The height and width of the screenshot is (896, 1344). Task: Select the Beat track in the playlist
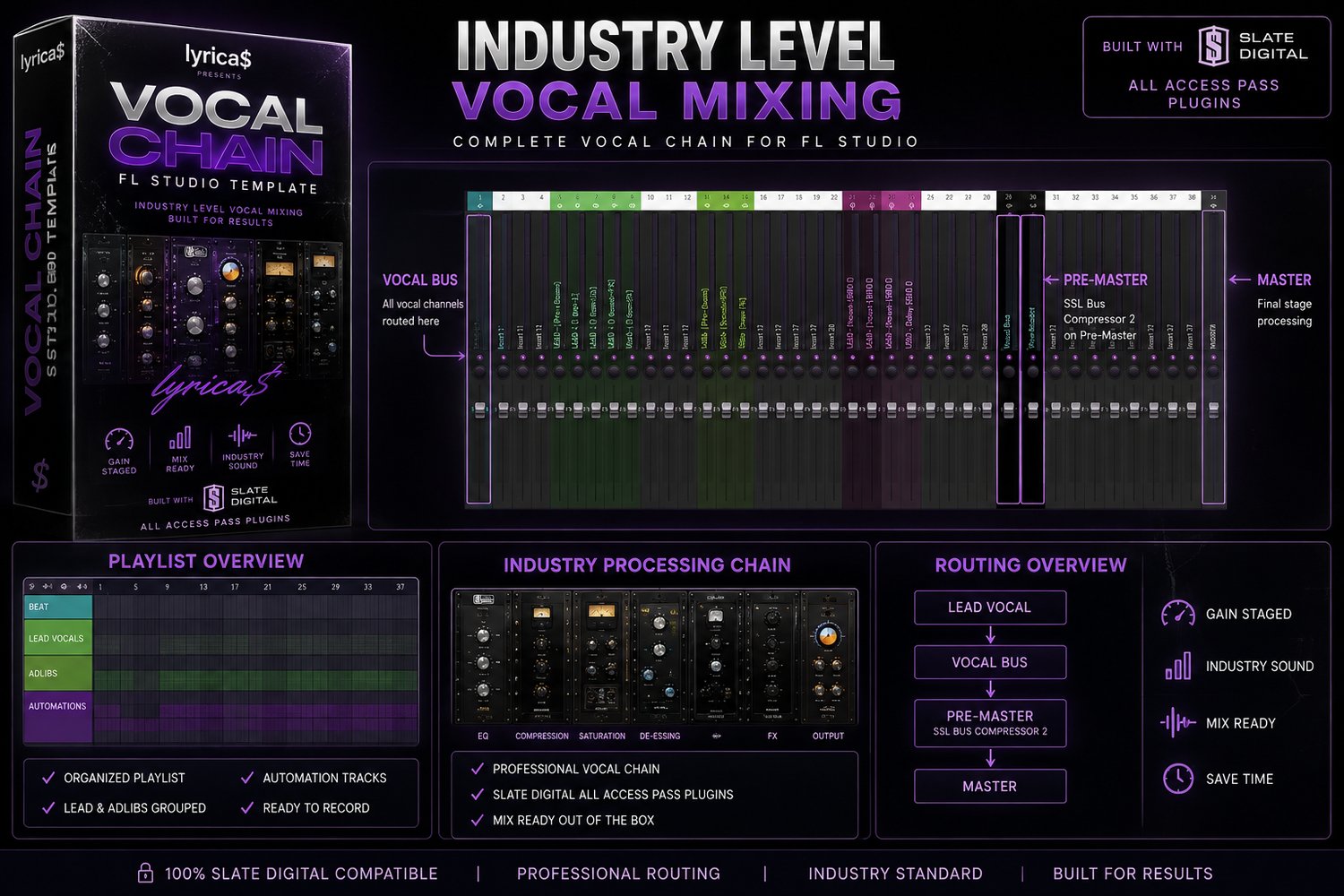pos(58,607)
